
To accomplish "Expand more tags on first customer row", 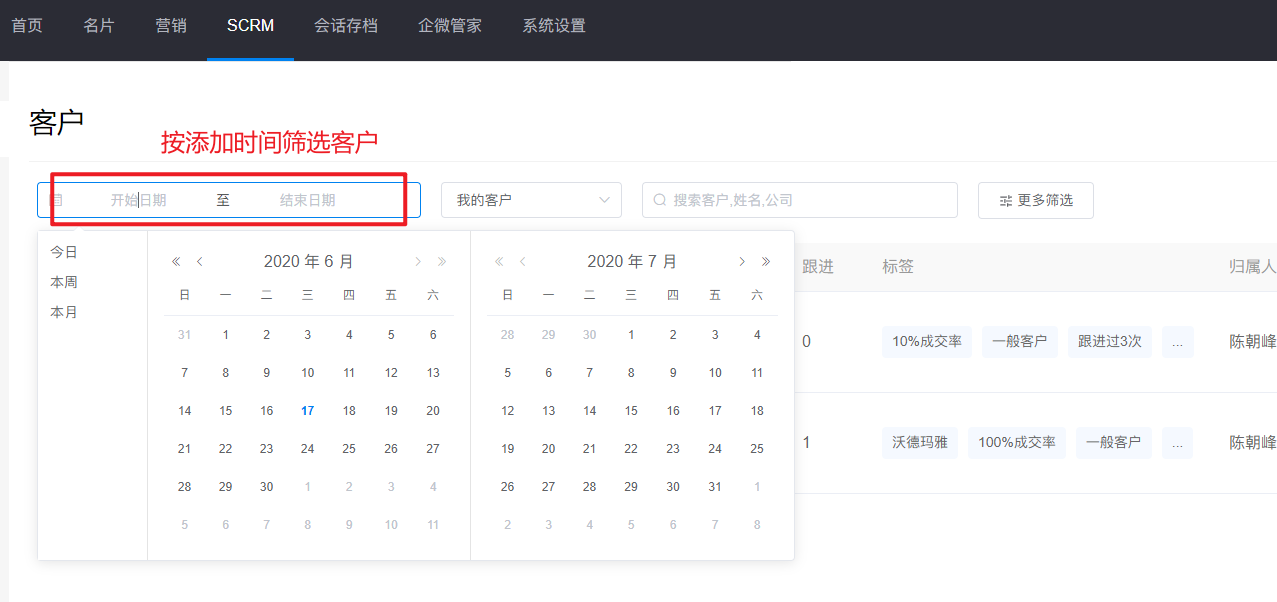I will click(x=1177, y=342).
